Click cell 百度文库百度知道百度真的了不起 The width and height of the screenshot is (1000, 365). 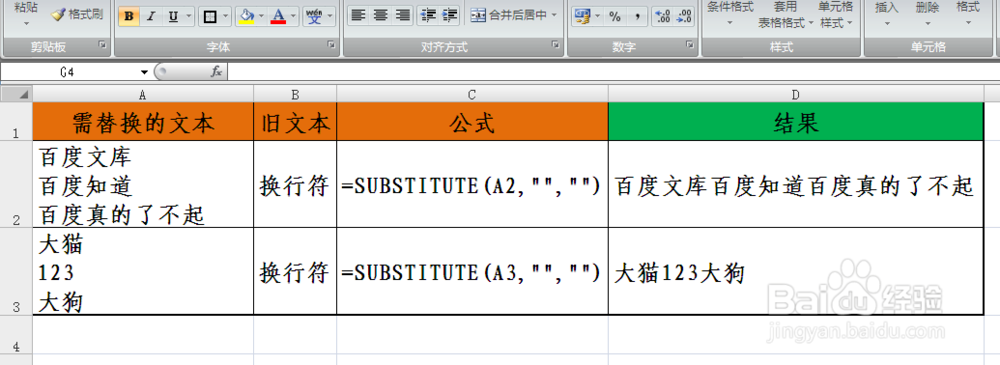[796, 184]
